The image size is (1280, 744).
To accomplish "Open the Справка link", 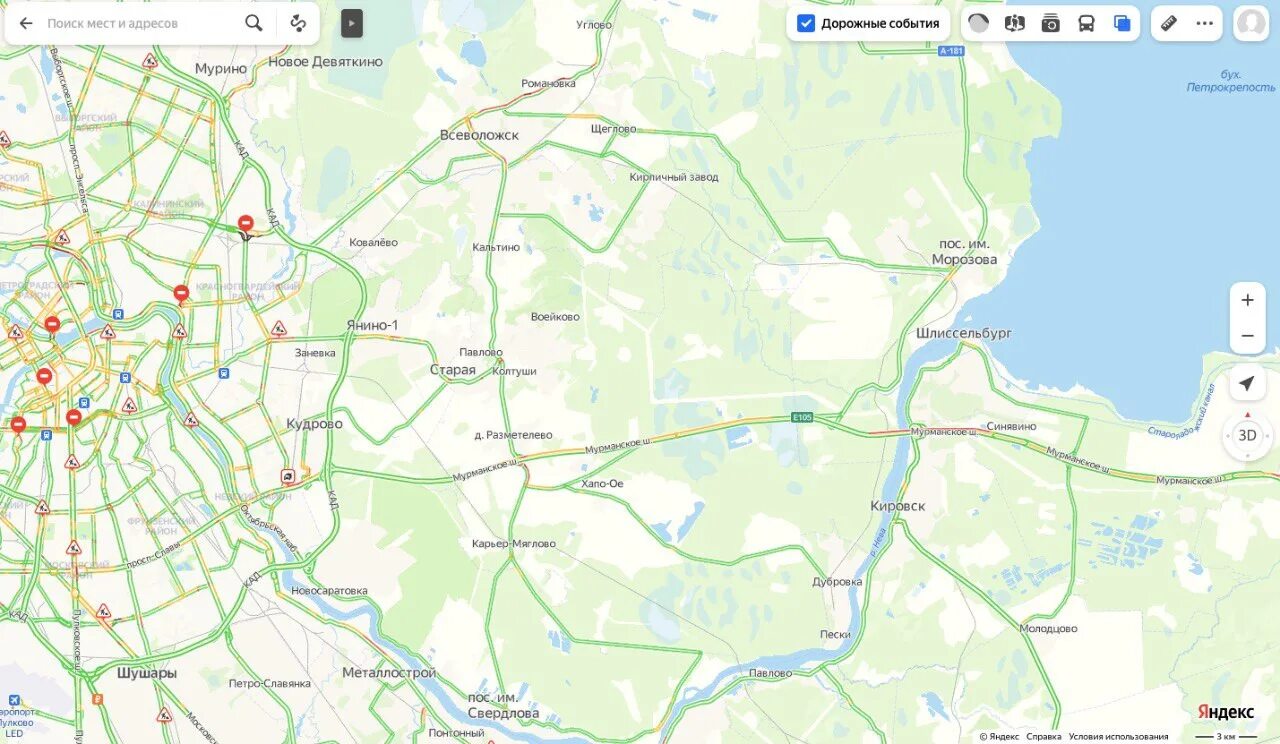I will tap(1044, 737).
